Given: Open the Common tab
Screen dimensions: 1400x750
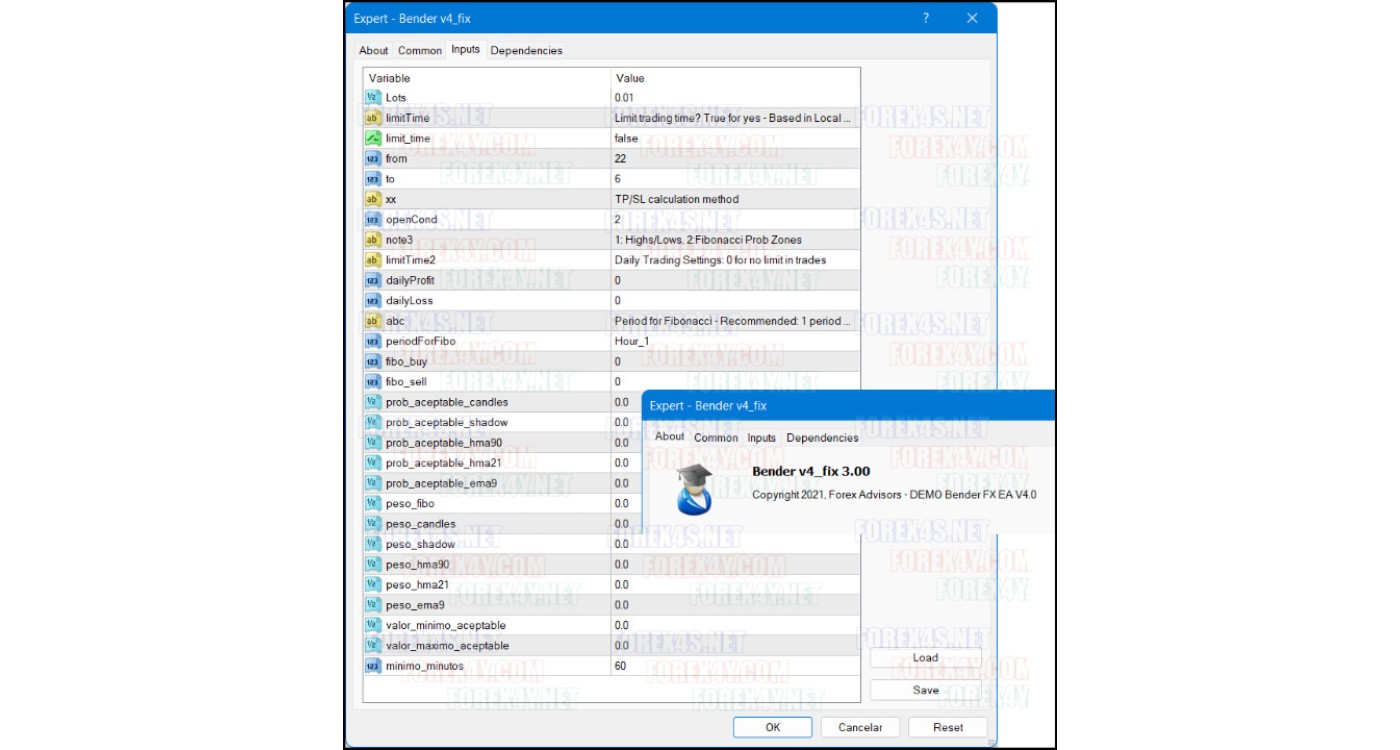Looking at the screenshot, I should [x=419, y=50].
